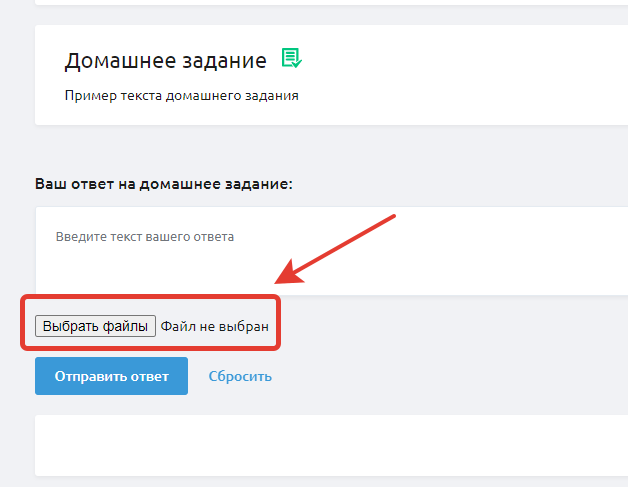628x487 pixels.
Task: Reset the form via "Сбросить" link
Action: (240, 376)
